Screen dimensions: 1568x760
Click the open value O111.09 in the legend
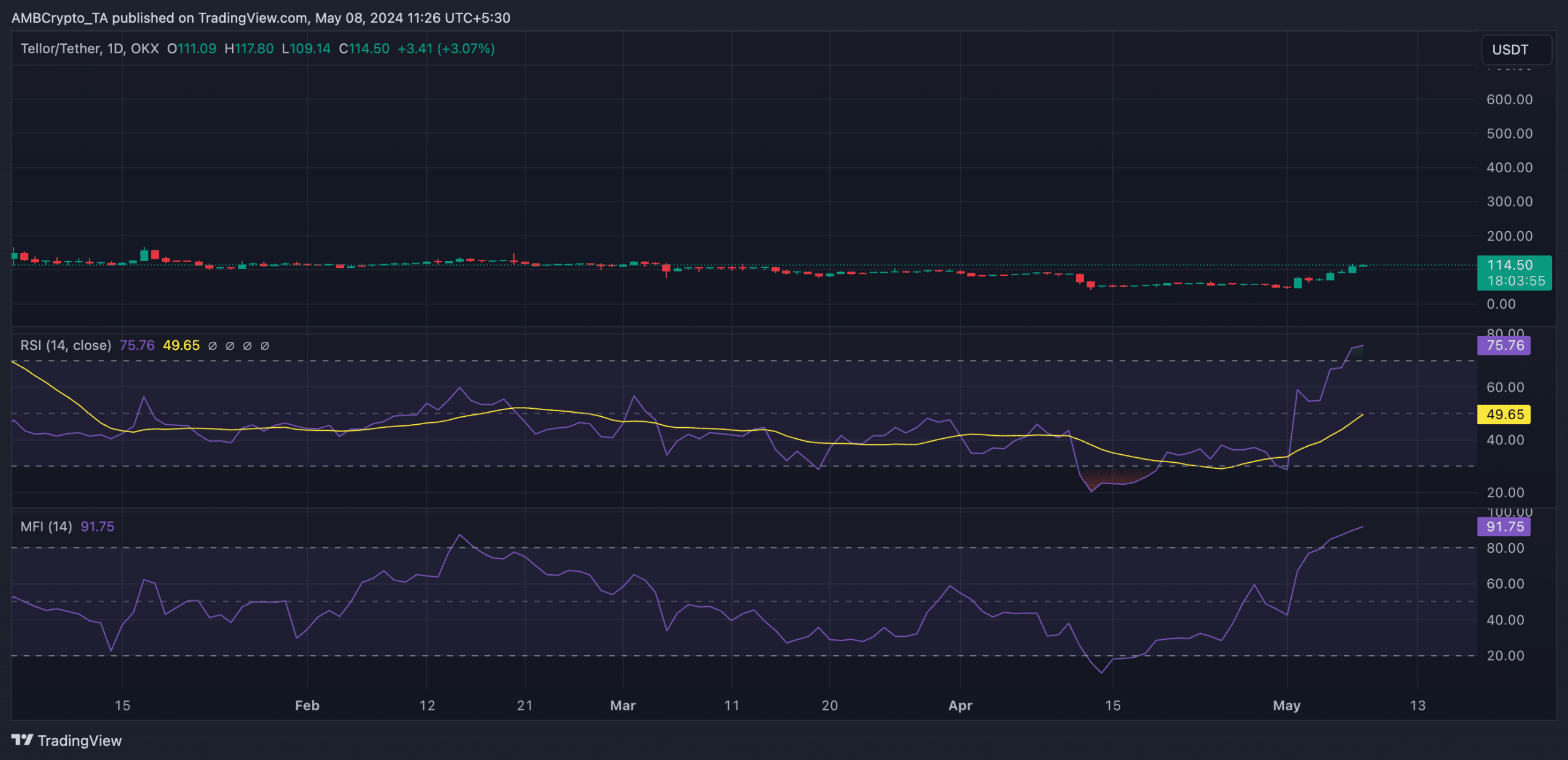(x=192, y=48)
